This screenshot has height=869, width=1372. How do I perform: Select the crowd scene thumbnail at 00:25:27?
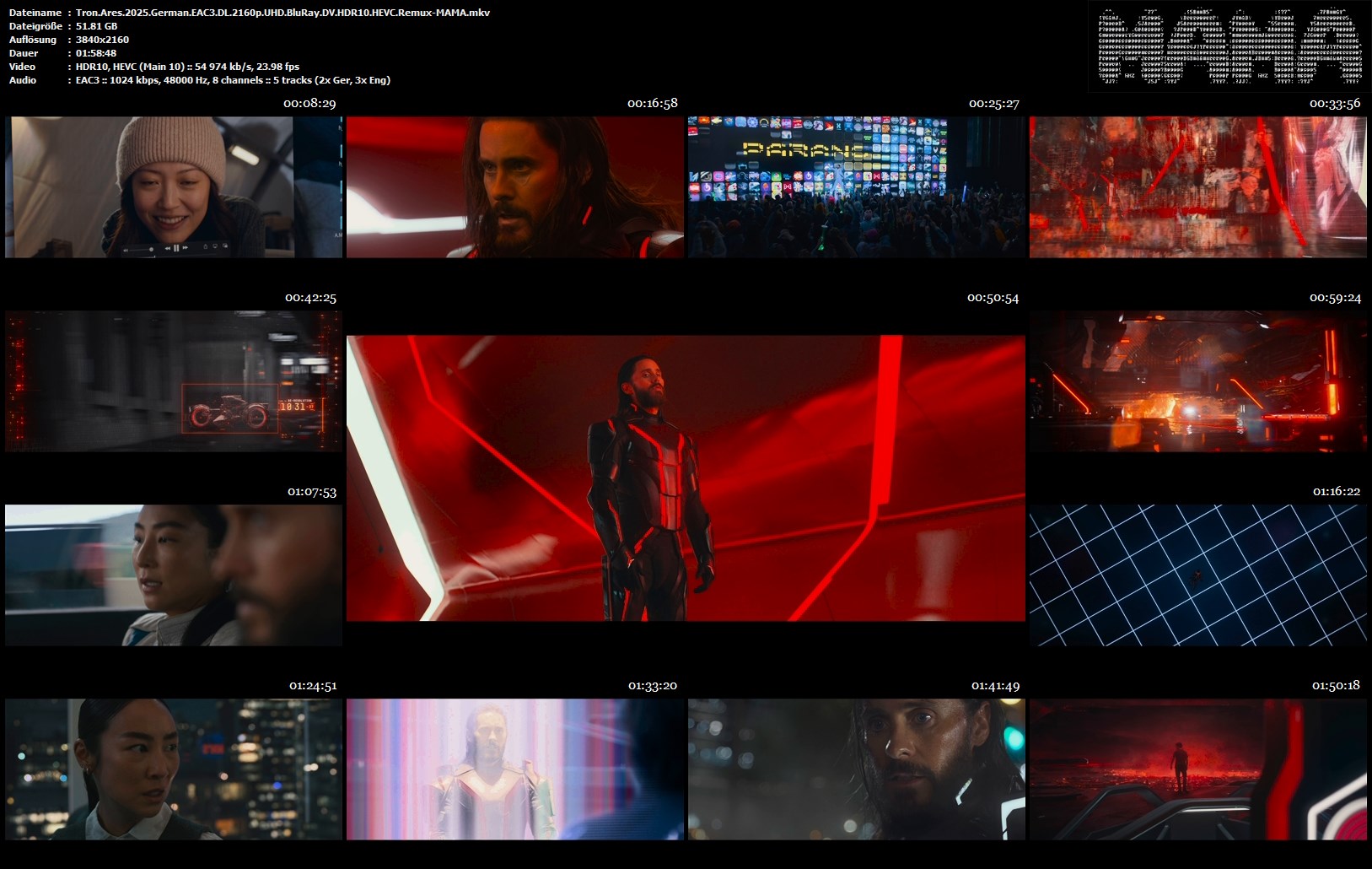pos(857,187)
